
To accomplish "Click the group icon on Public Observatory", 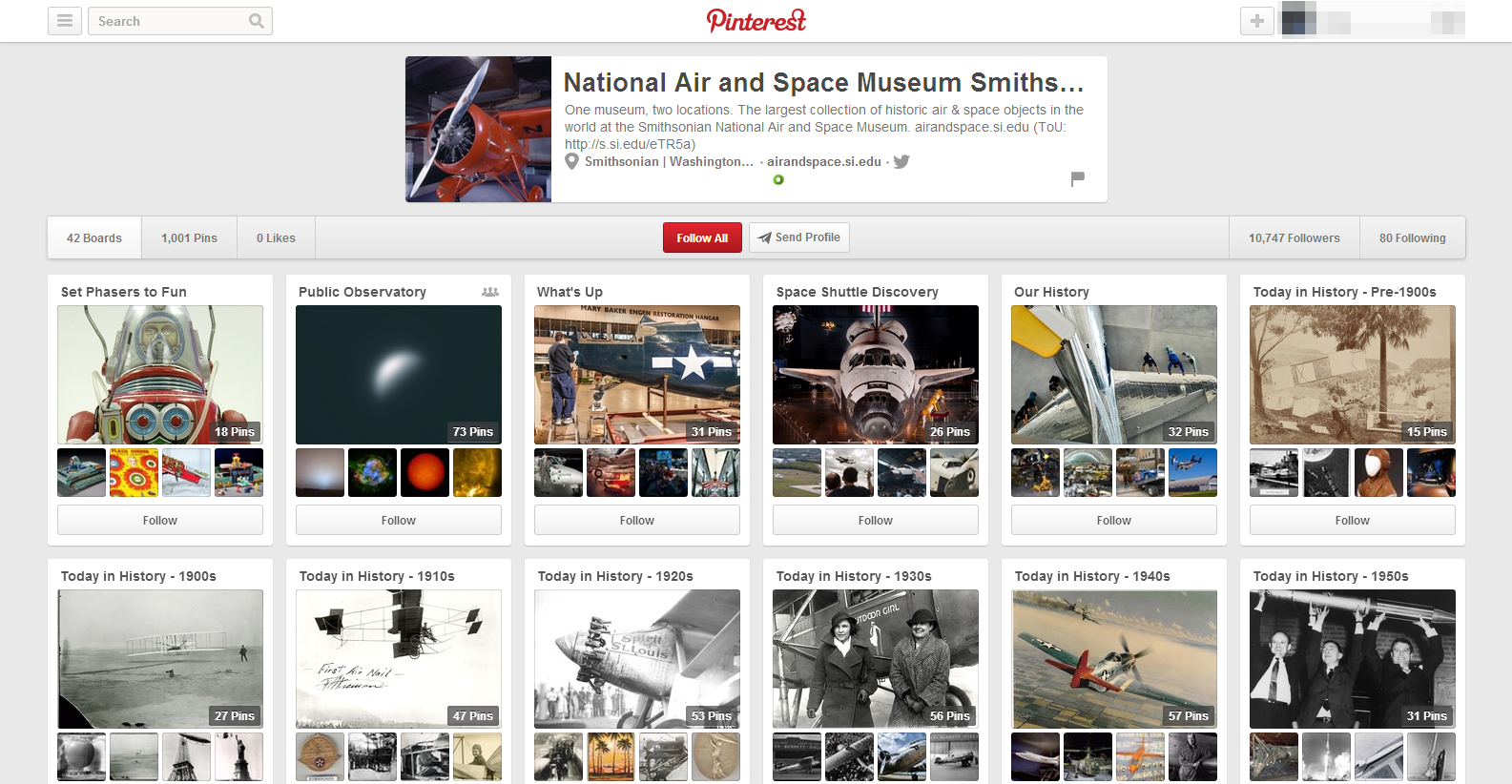I will pyautogui.click(x=490, y=292).
